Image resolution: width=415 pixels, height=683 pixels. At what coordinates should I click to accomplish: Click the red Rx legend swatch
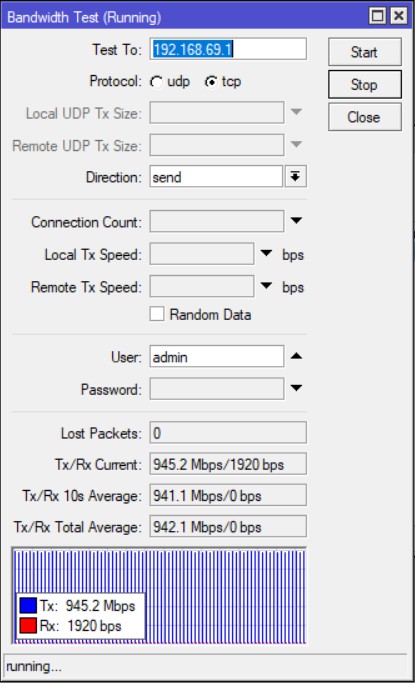(28, 626)
